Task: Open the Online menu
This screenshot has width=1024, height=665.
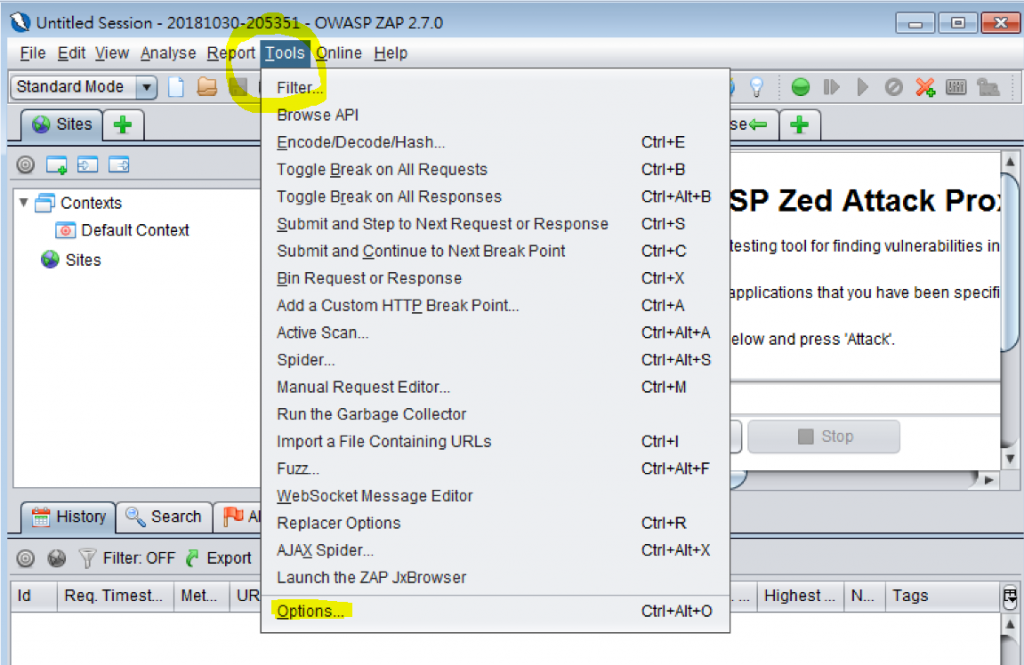Action: tap(338, 53)
